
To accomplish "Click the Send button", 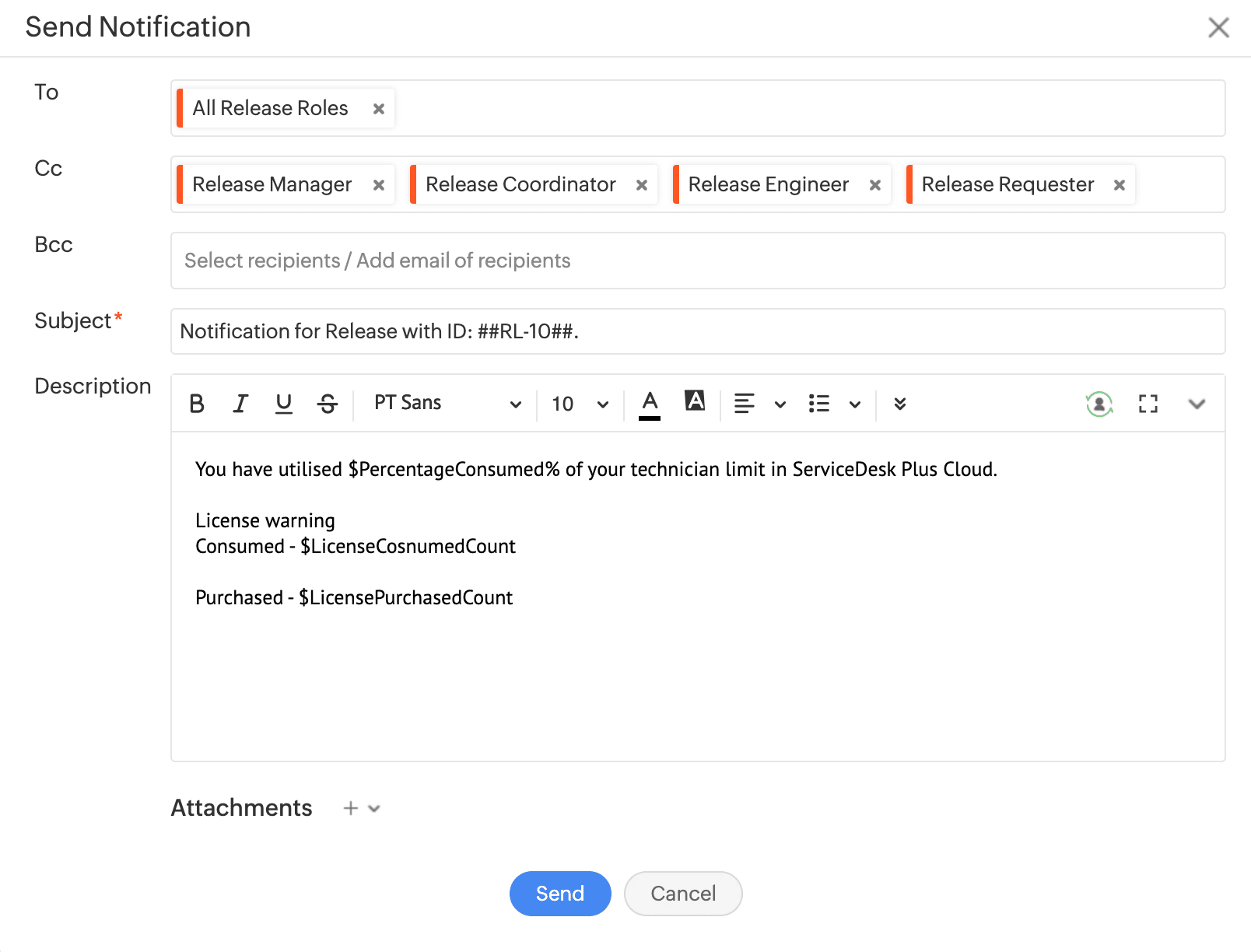I will click(x=559, y=894).
